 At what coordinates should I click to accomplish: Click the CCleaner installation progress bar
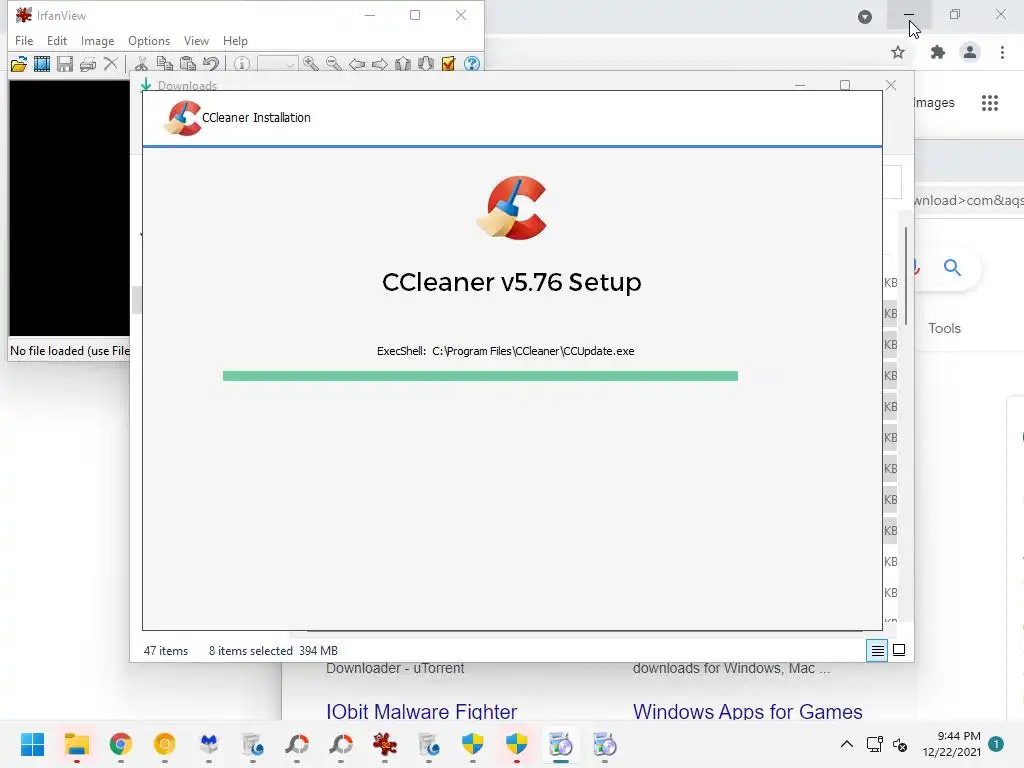[x=480, y=376]
